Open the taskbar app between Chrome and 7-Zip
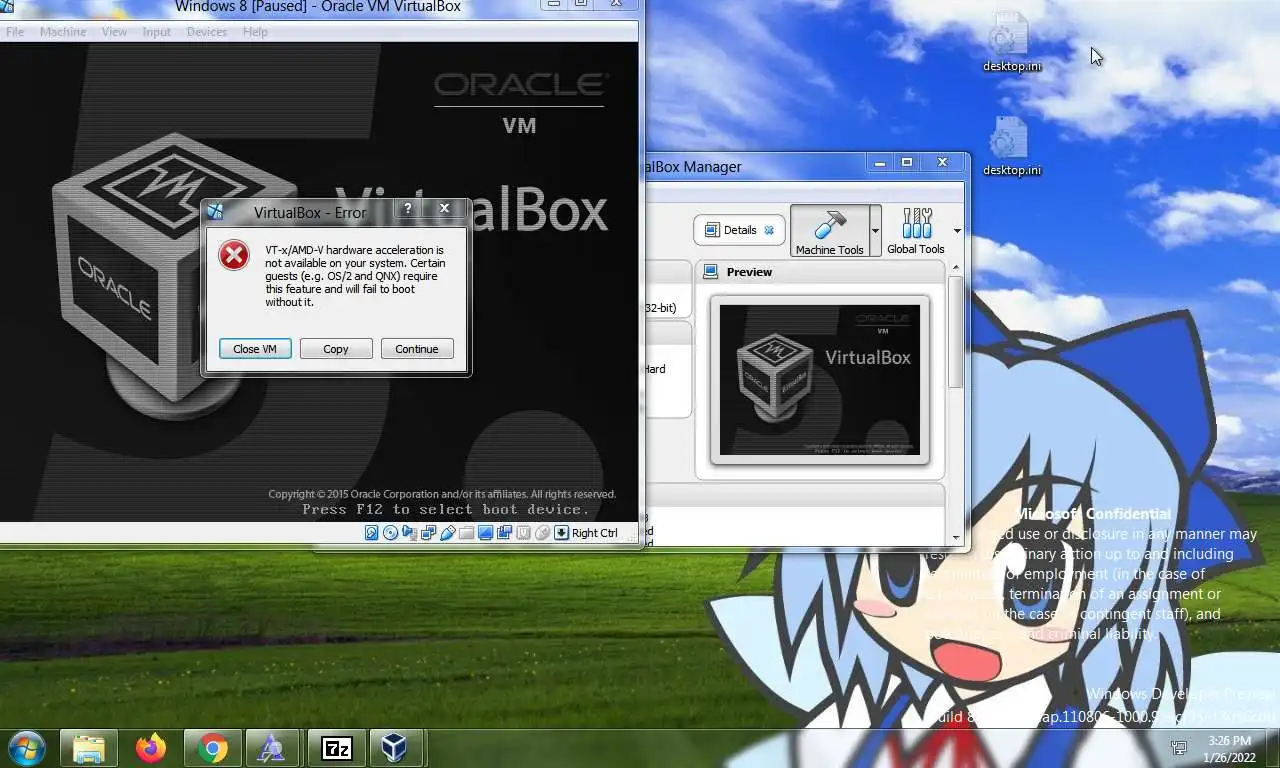 [272, 748]
